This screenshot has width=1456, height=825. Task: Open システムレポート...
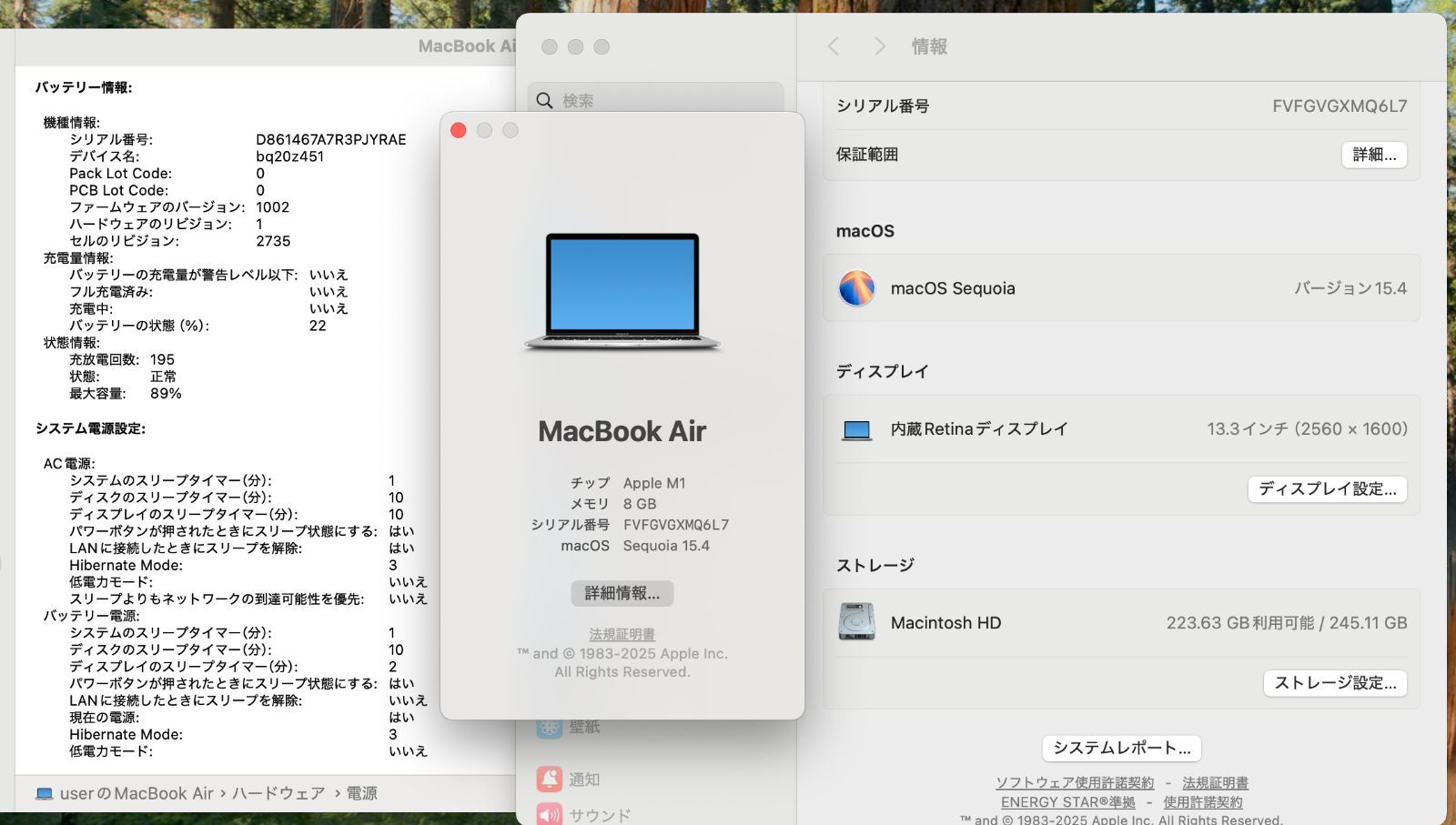coord(1121,748)
